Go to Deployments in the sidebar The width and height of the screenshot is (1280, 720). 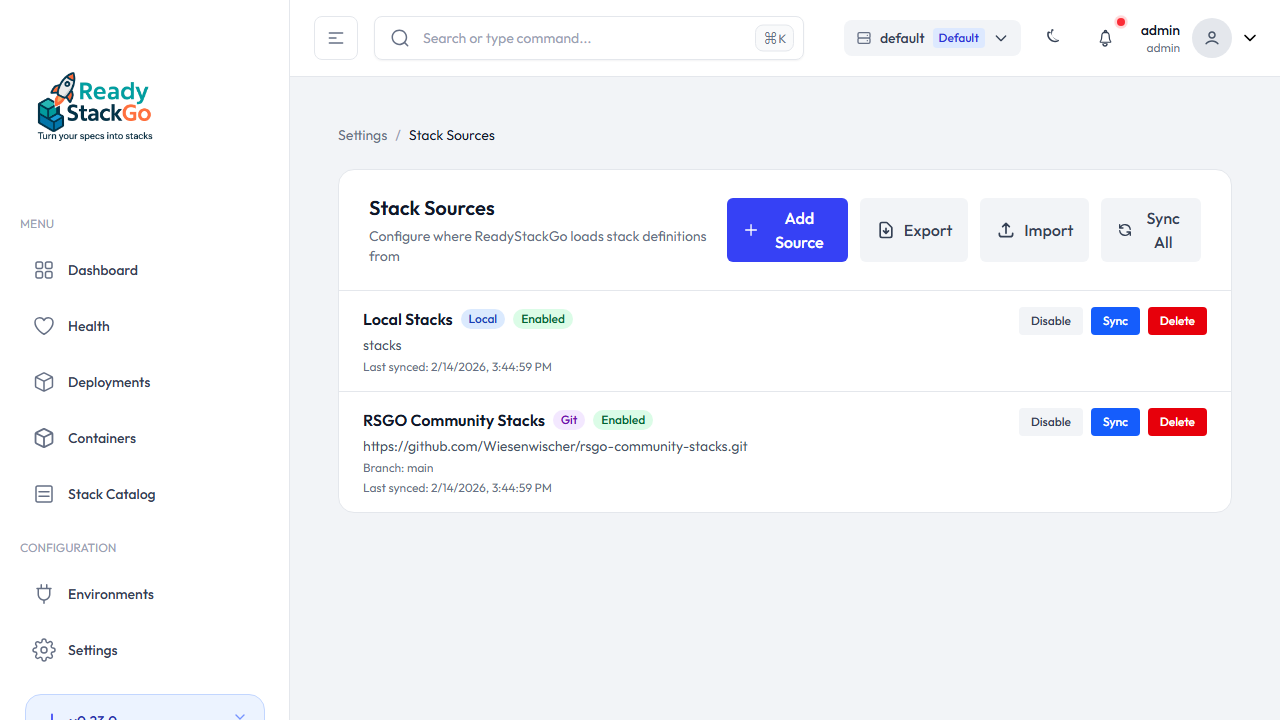click(108, 382)
